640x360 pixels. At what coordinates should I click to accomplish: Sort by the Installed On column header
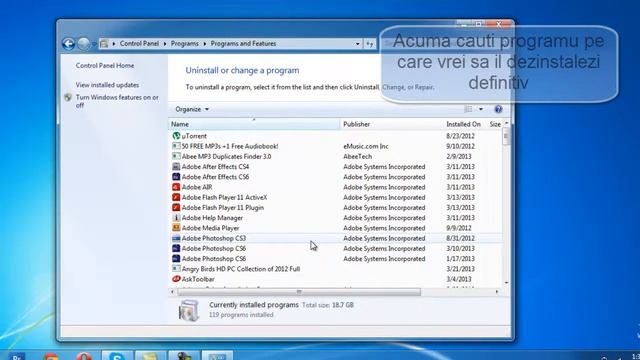click(x=464, y=124)
